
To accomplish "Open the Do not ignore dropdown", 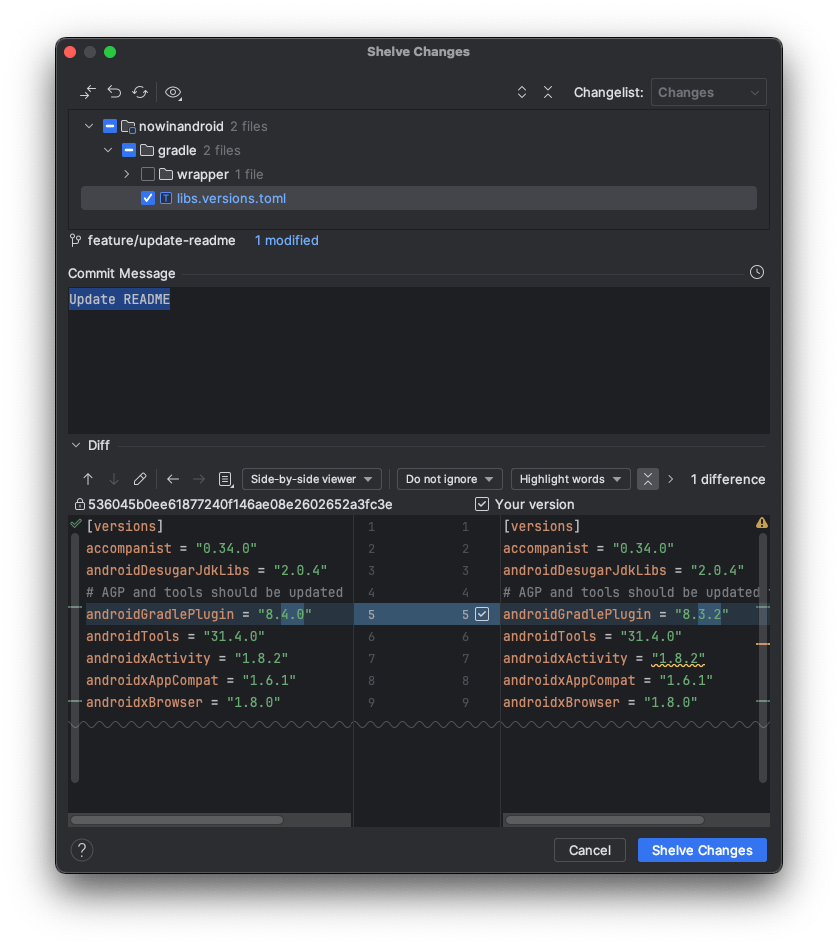I will click(449, 479).
